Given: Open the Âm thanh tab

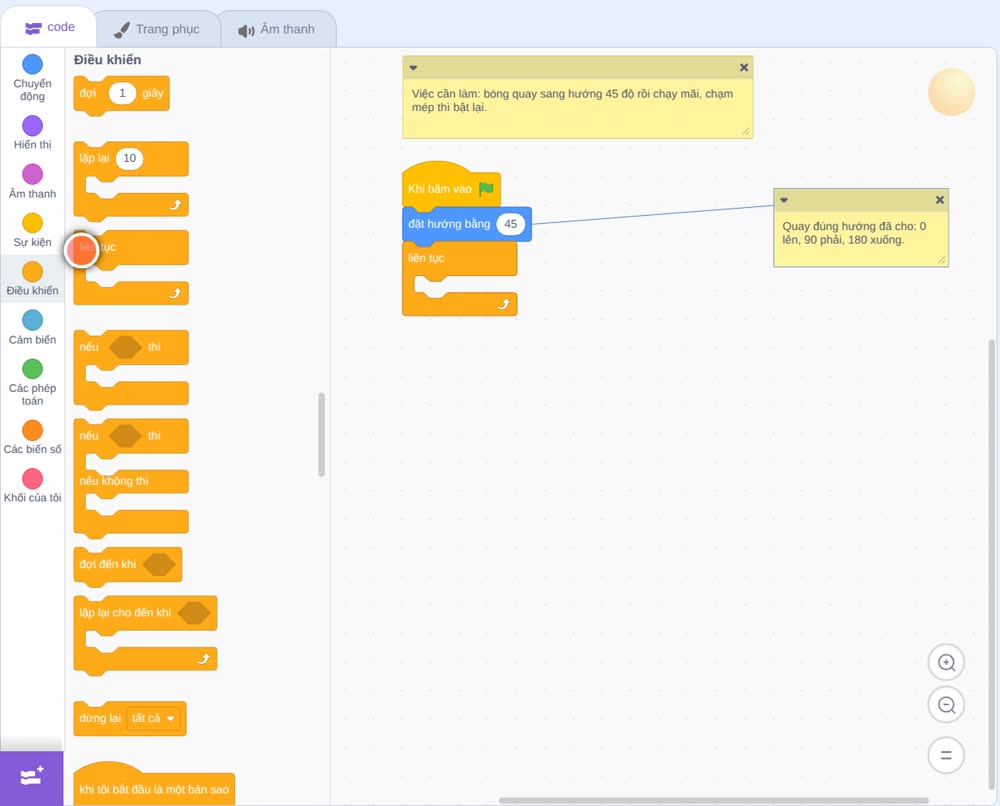Looking at the screenshot, I should tap(277, 29).
